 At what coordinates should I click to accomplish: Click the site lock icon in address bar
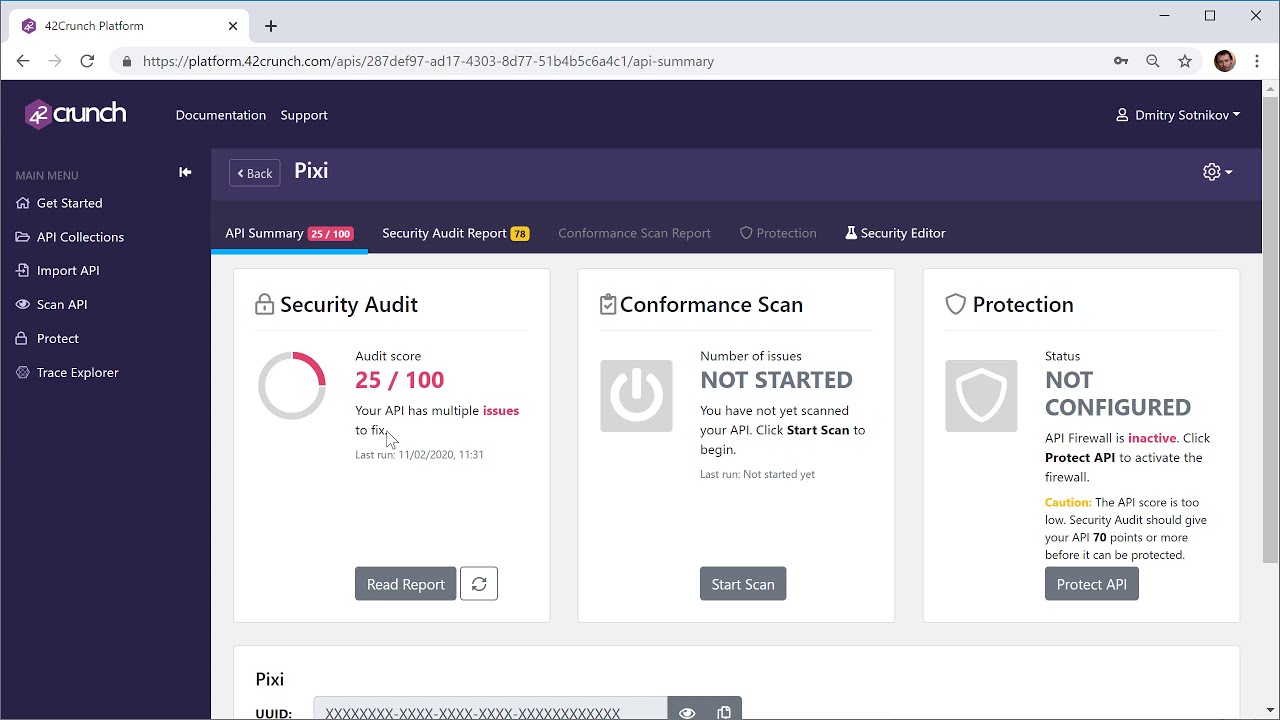point(126,61)
